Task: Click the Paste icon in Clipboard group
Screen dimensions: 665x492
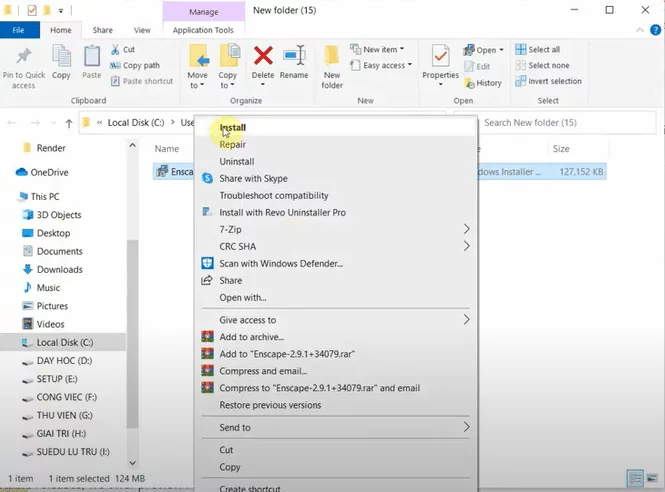Action: pos(92,59)
